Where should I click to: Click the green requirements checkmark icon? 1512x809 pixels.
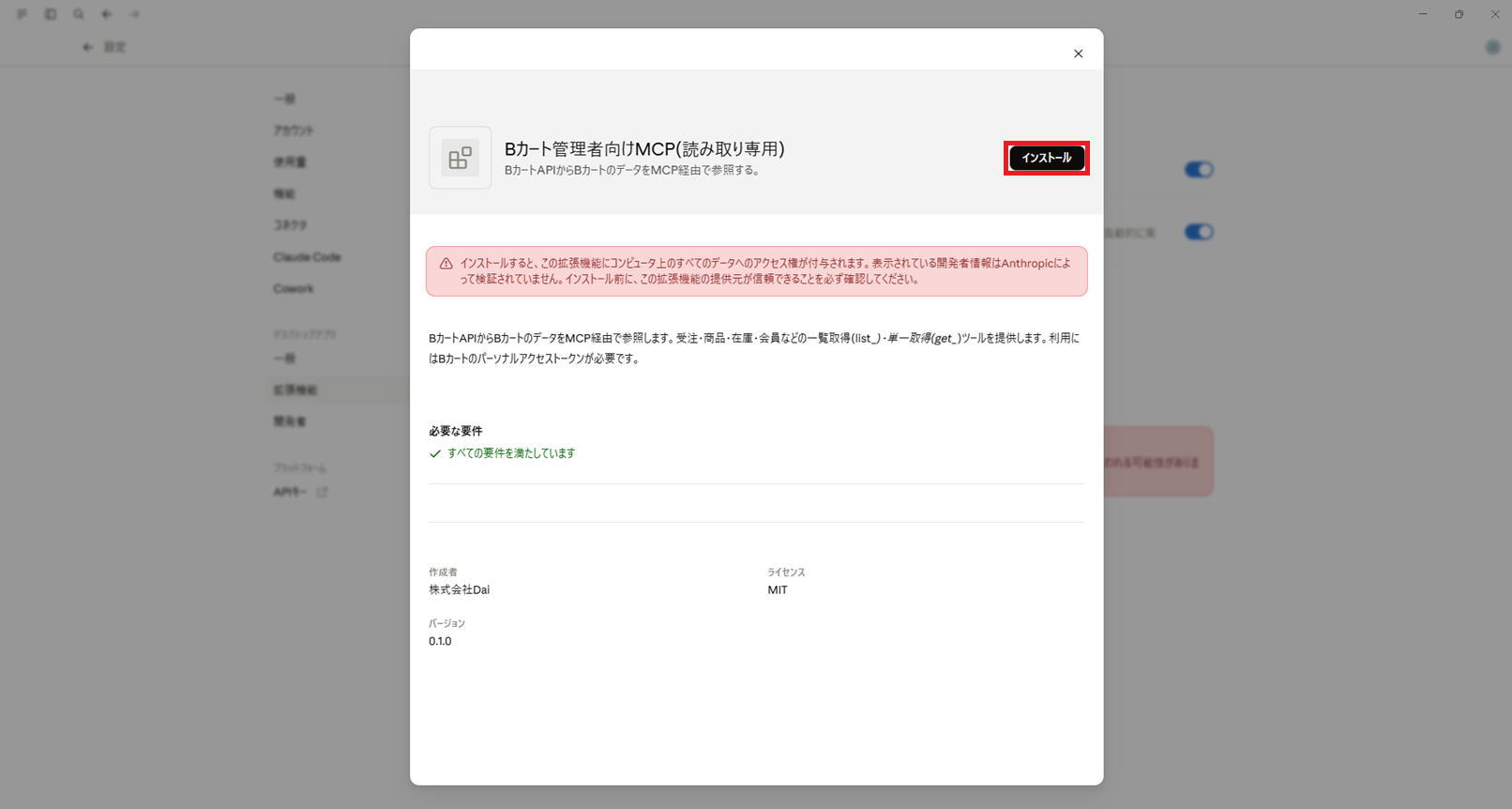[435, 453]
